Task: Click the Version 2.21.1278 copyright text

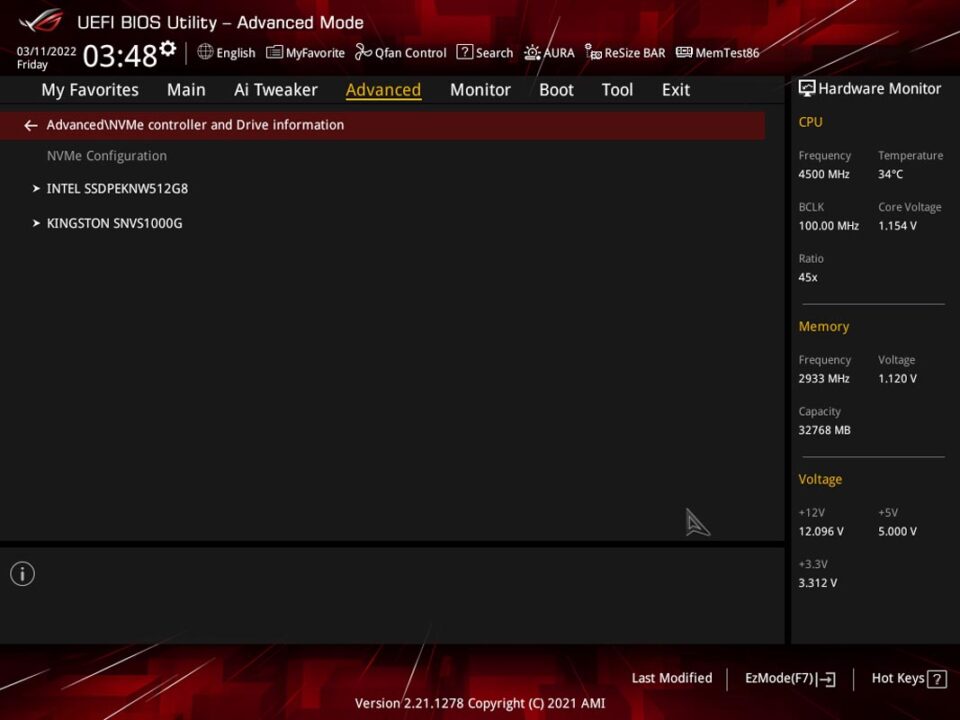Action: [480, 703]
